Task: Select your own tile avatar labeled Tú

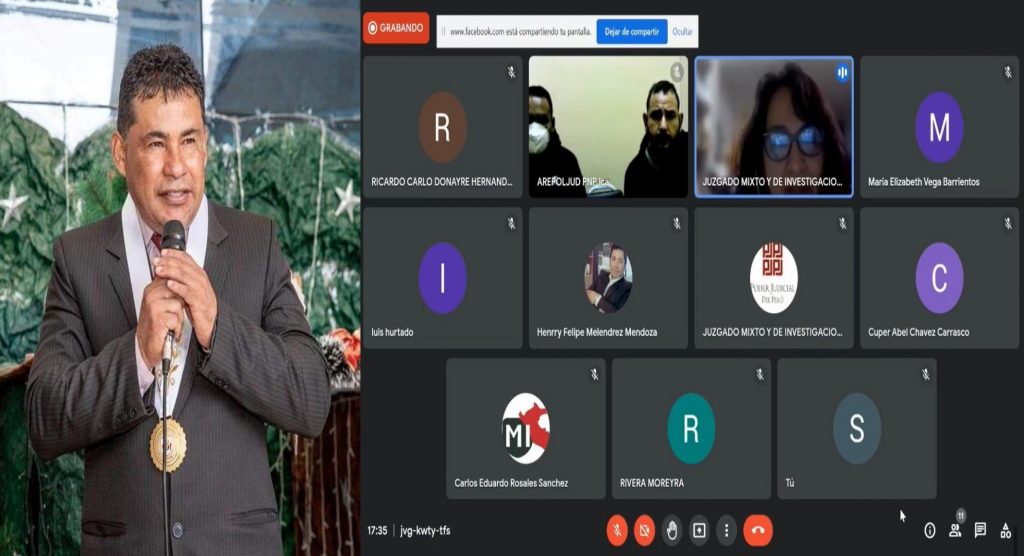Action: 857,429
